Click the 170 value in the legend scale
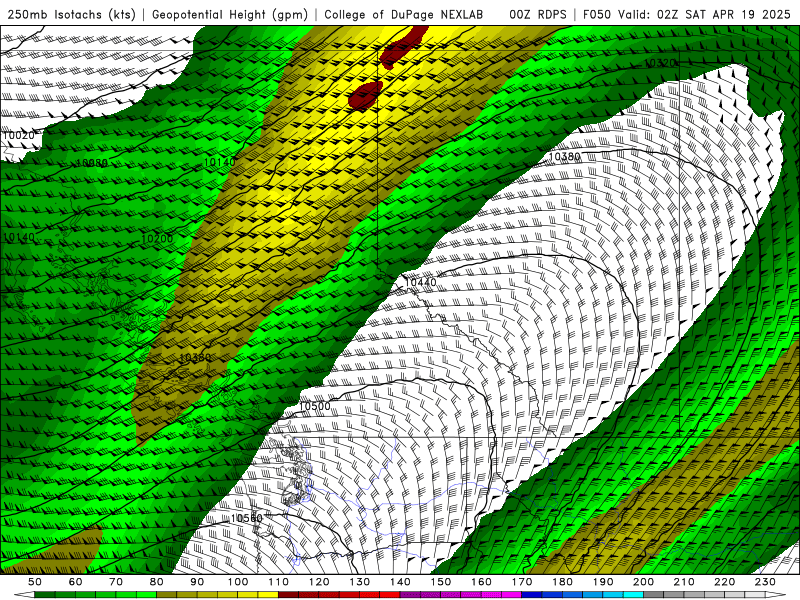Viewport: 800px width, 600px height. [522, 582]
